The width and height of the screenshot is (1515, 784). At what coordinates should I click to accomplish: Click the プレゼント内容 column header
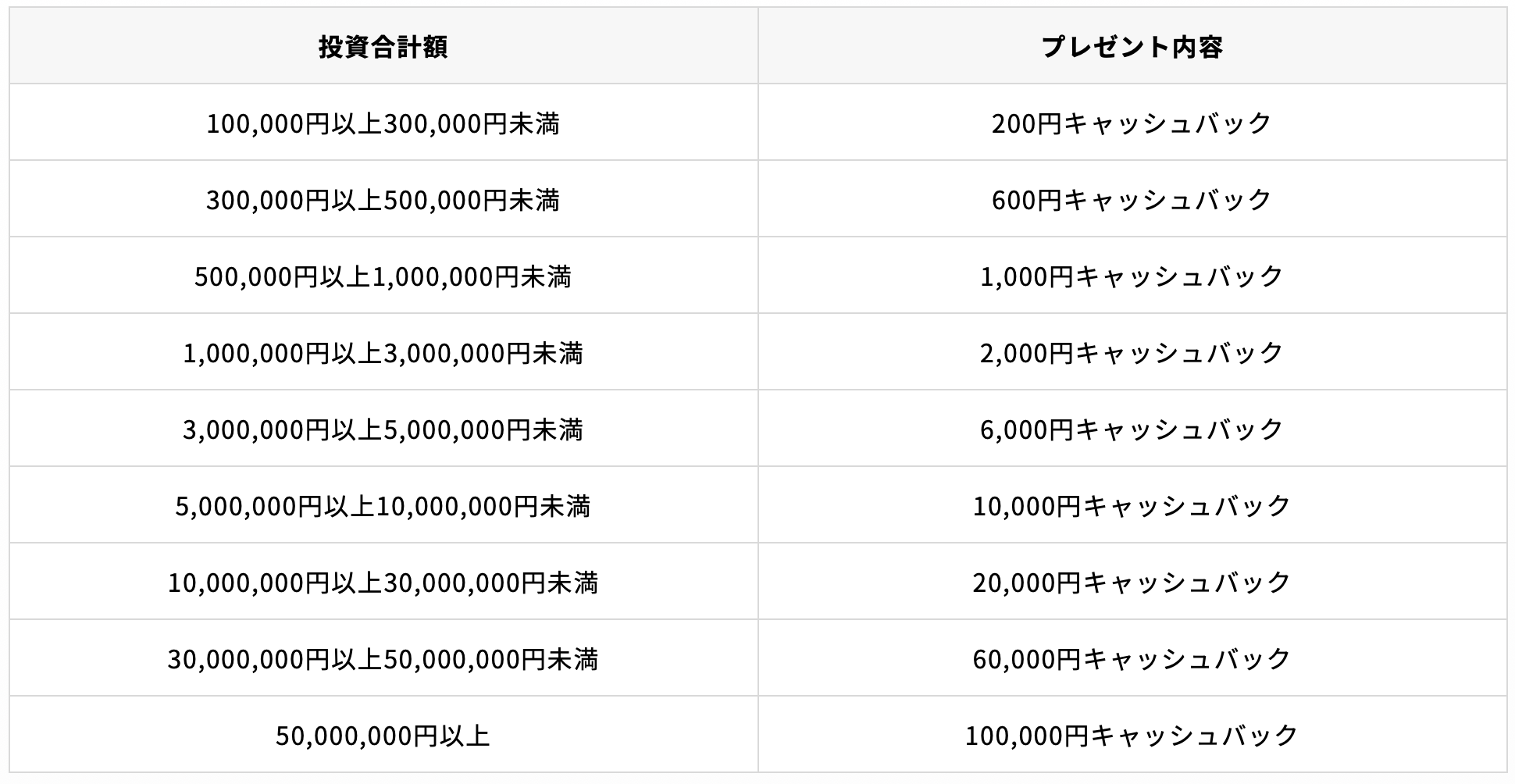[x=1132, y=46]
